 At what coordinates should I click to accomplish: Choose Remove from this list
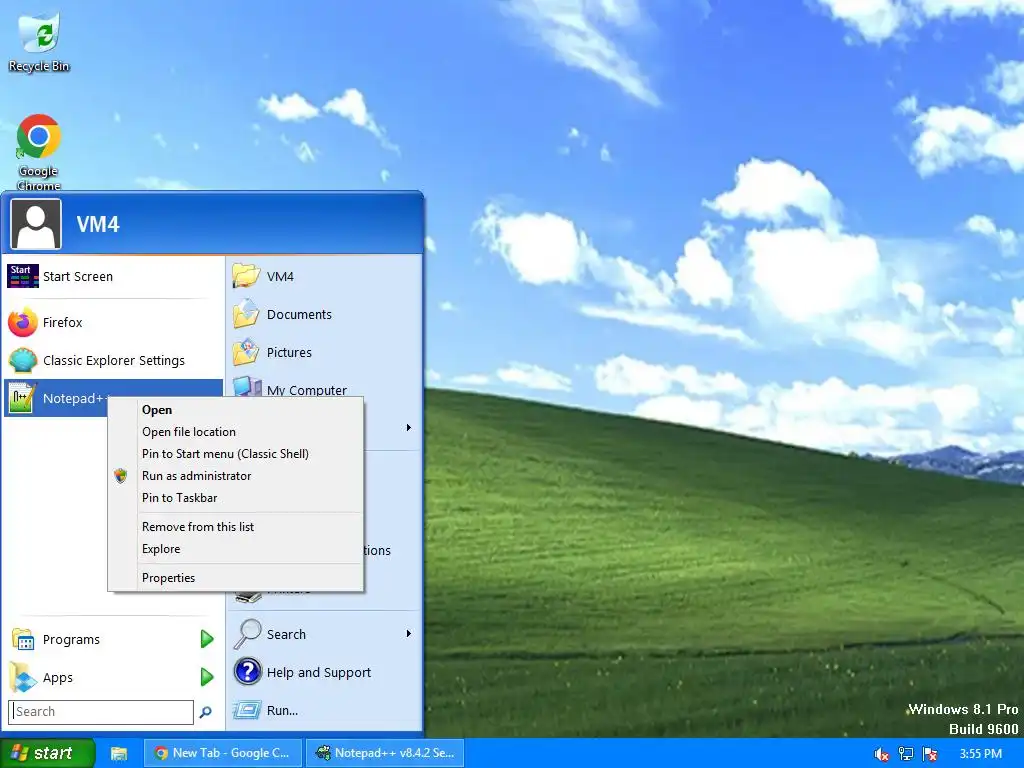(x=236, y=526)
